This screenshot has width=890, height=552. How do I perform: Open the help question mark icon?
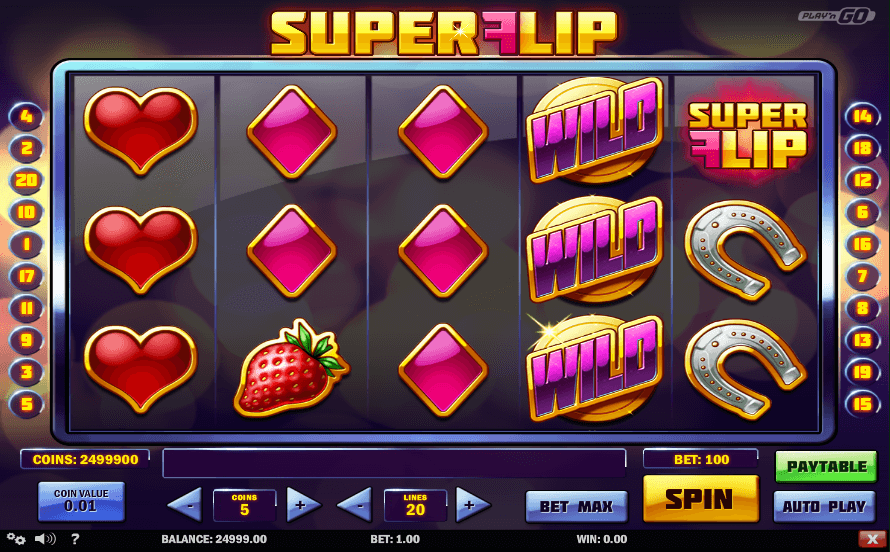(x=75, y=539)
